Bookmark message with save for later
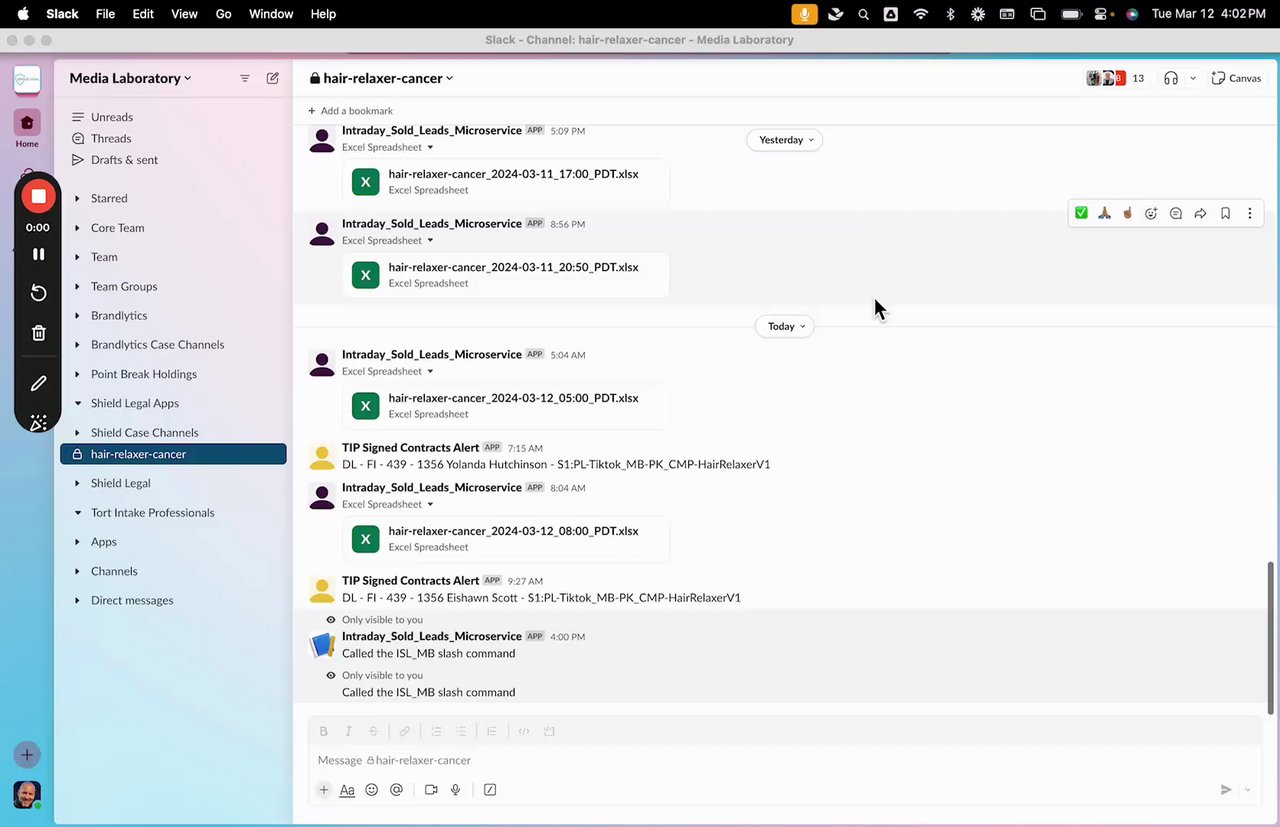The width and height of the screenshot is (1280, 827). coord(1225,213)
